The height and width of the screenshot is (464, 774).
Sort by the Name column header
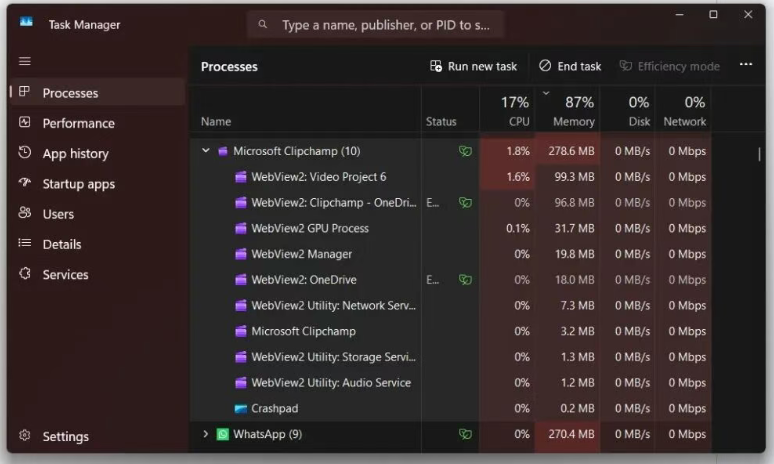pyautogui.click(x=306, y=110)
